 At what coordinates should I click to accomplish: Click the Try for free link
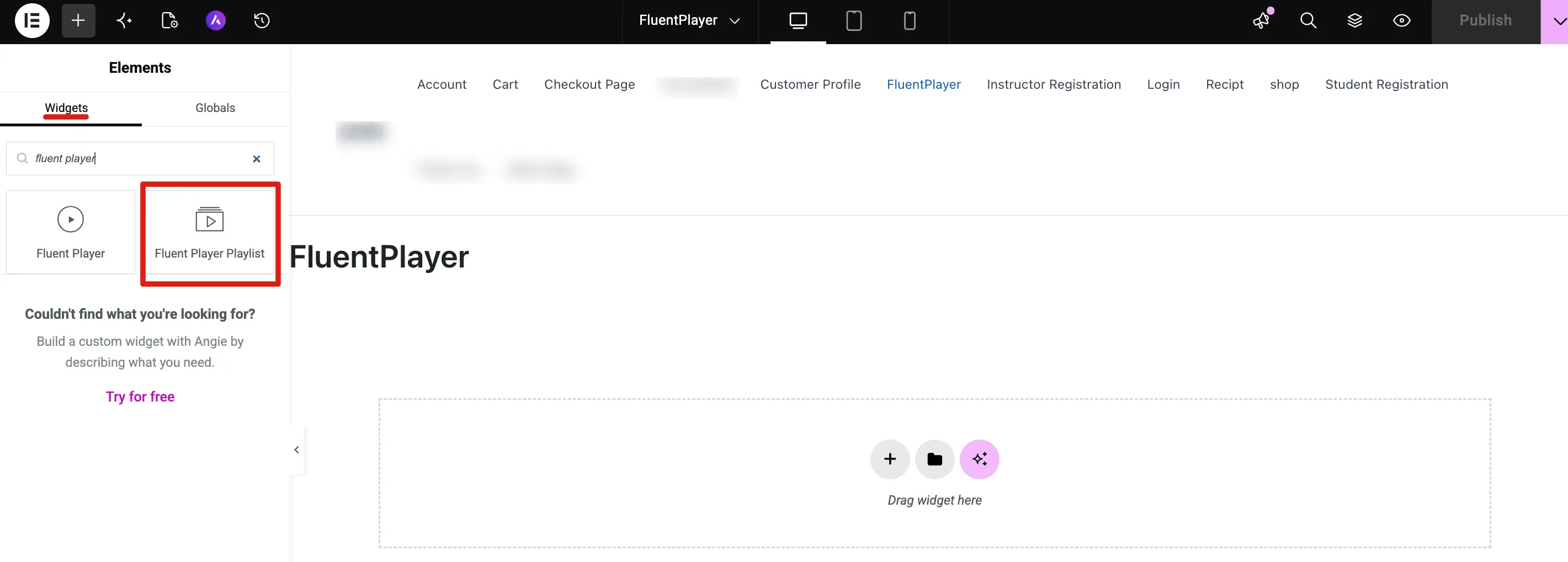[x=140, y=397]
